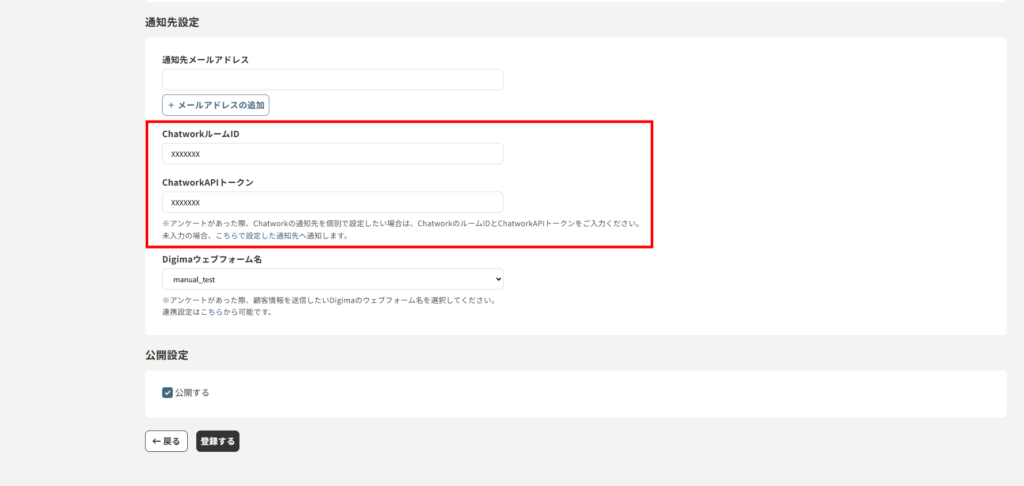Toggle the 公開する checkbox

point(167,393)
